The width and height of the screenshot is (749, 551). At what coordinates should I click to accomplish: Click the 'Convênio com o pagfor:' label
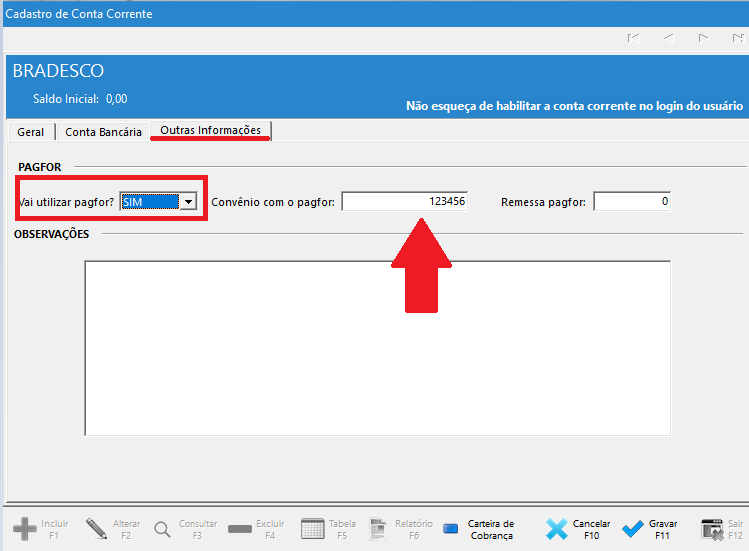[273, 202]
